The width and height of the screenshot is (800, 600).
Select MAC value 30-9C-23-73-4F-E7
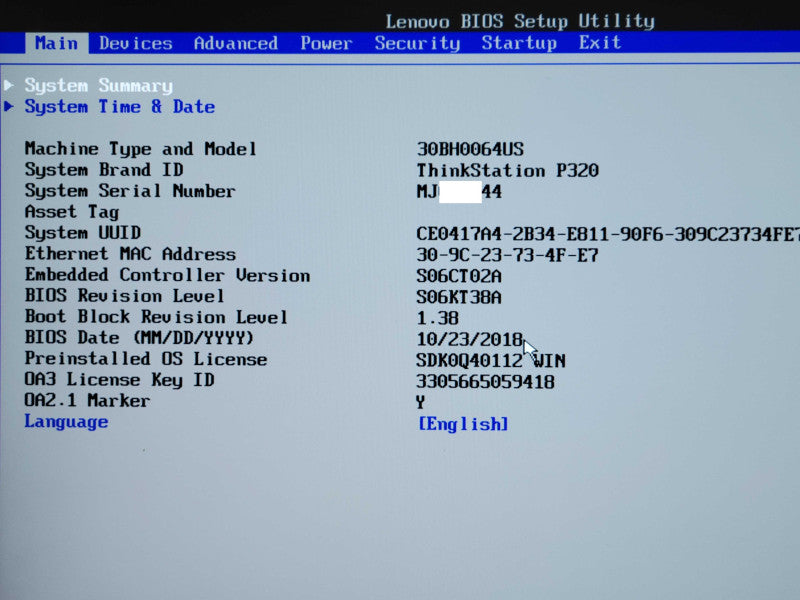click(x=508, y=255)
